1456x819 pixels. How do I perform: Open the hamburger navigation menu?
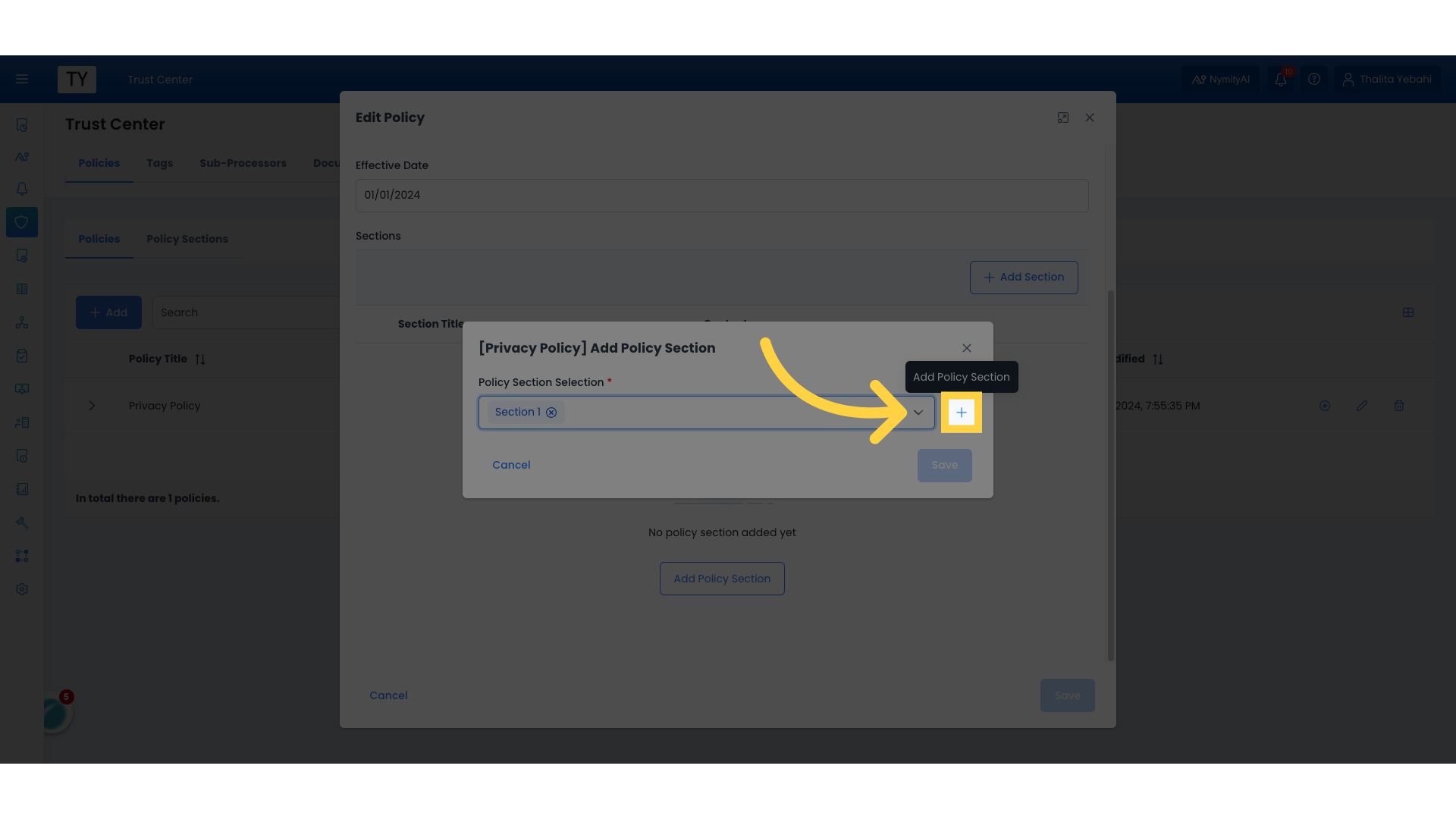point(22,79)
